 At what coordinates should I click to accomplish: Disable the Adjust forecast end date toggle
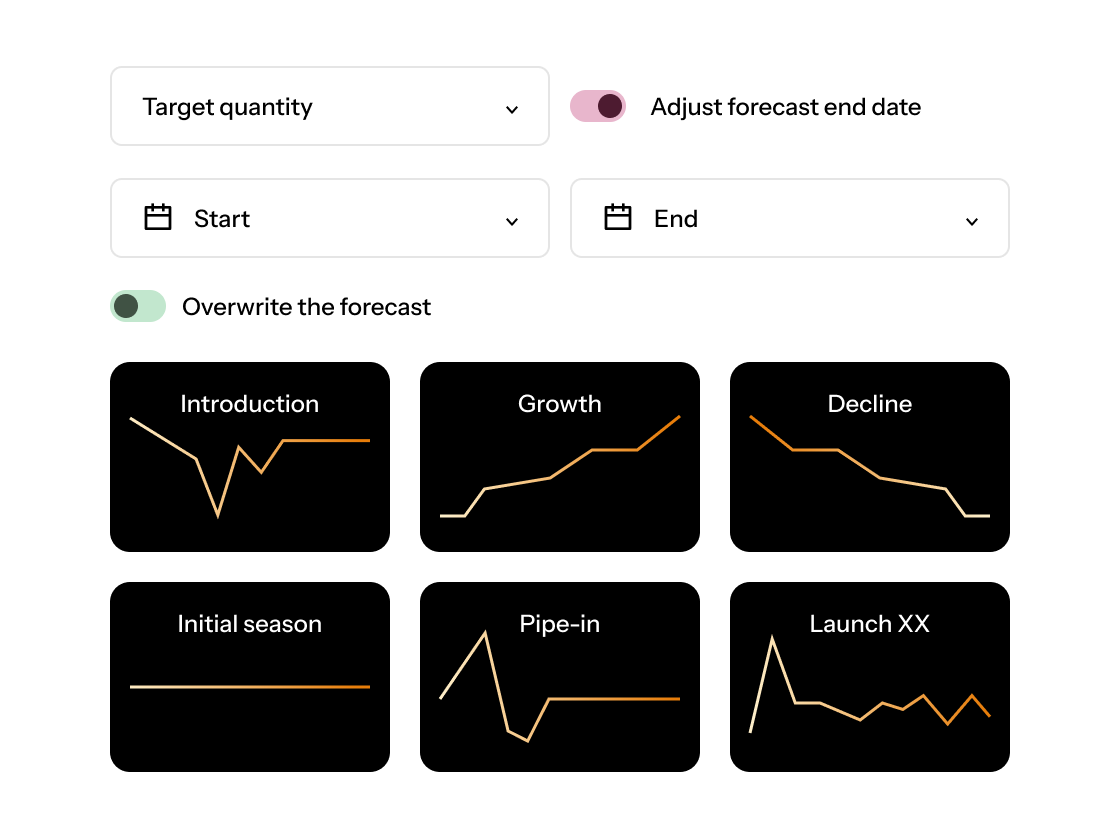pyautogui.click(x=596, y=105)
